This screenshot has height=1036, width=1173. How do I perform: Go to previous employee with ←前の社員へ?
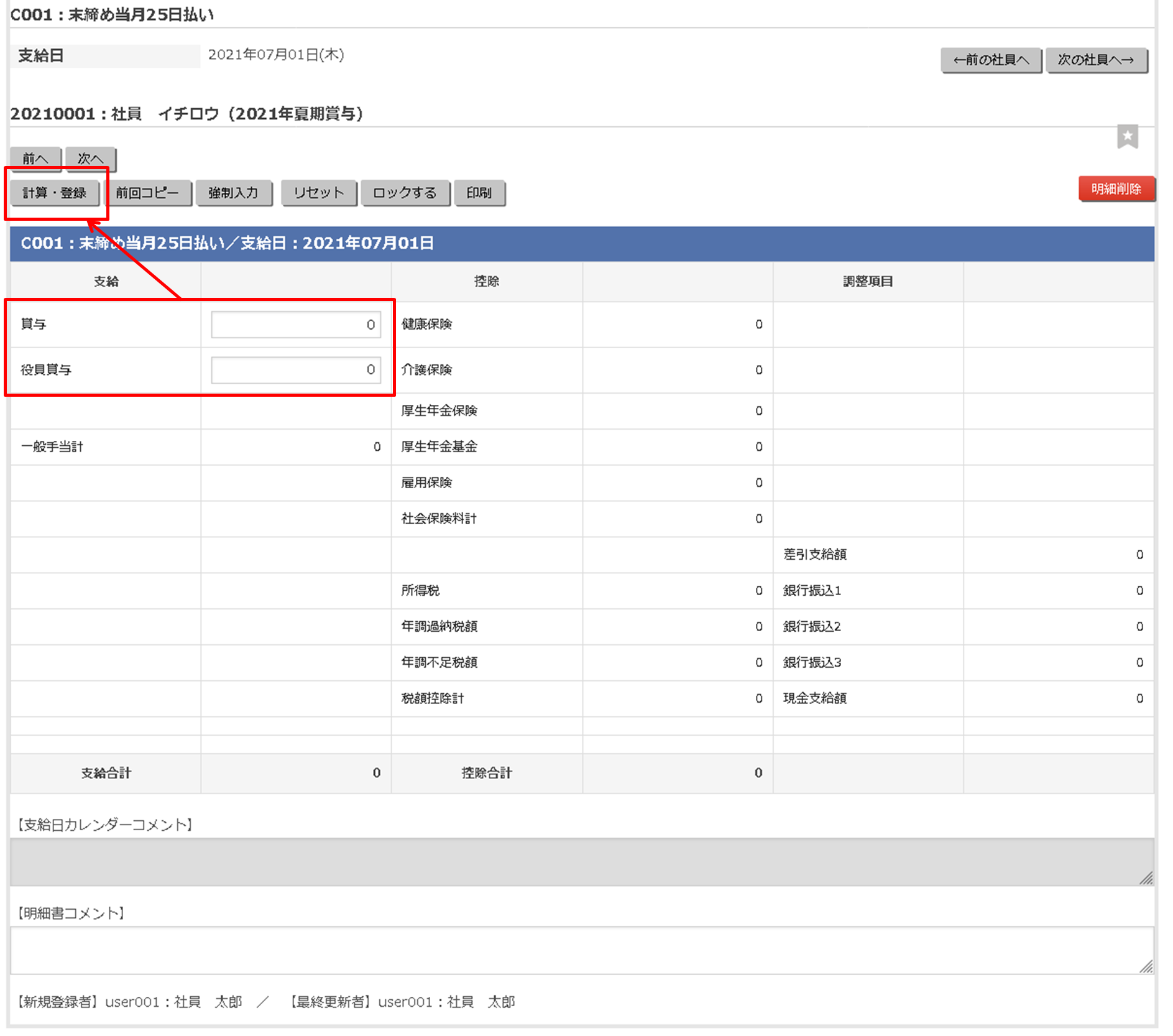pos(990,60)
